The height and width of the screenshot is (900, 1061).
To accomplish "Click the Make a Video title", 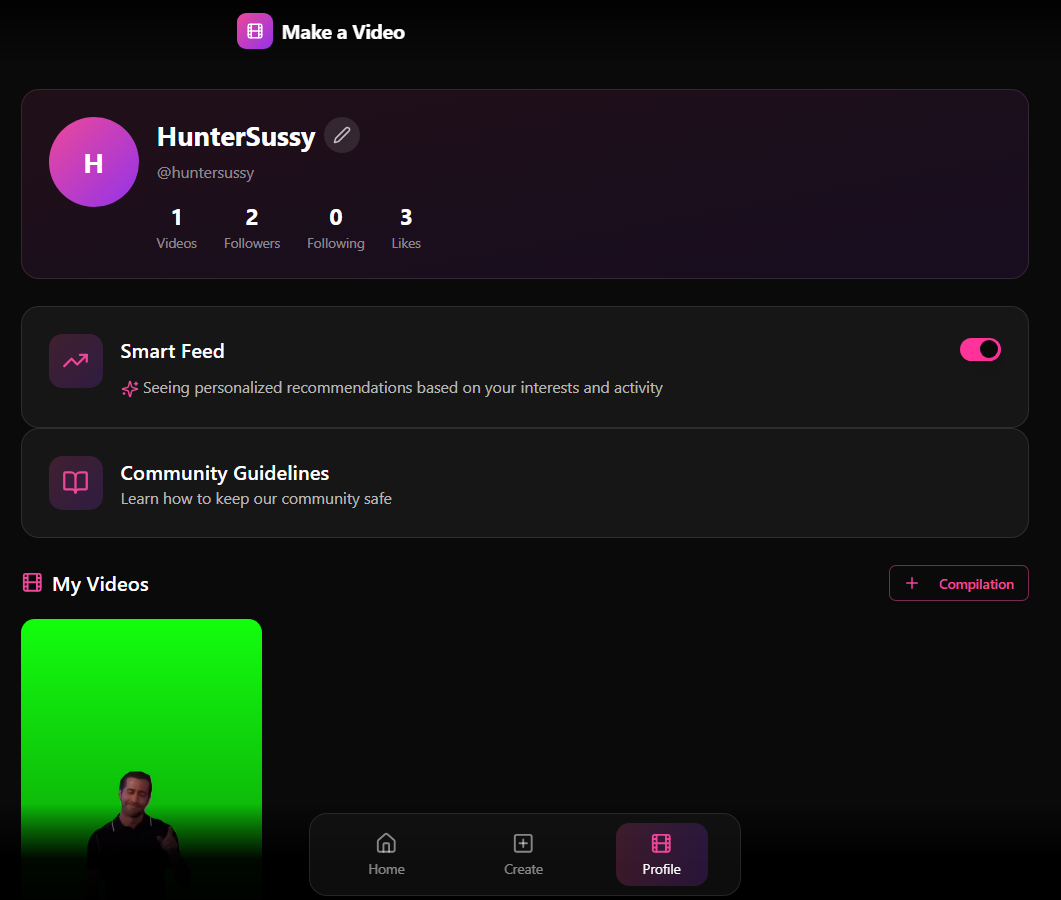I will [343, 32].
